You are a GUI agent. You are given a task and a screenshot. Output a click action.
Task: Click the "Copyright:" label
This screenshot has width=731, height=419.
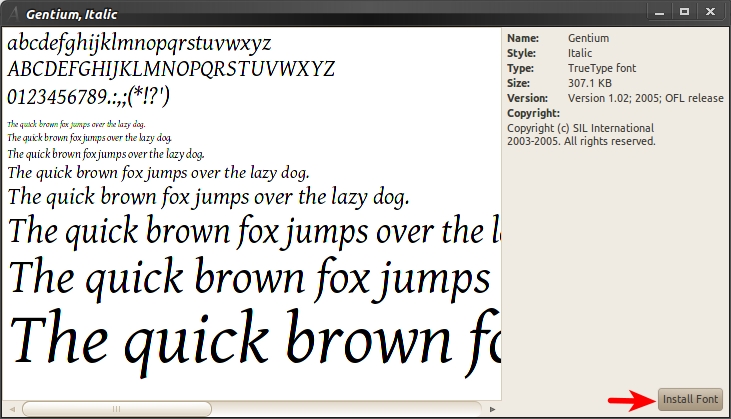[533, 113]
